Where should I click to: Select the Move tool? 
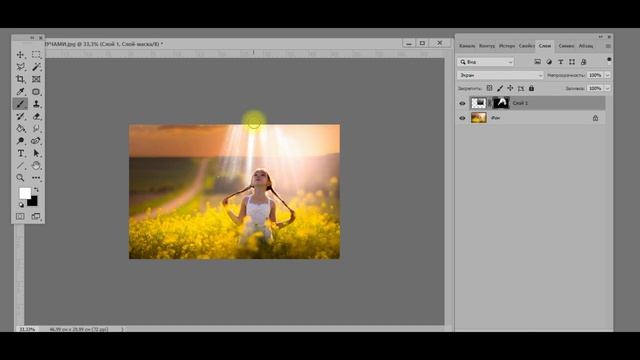click(x=20, y=55)
